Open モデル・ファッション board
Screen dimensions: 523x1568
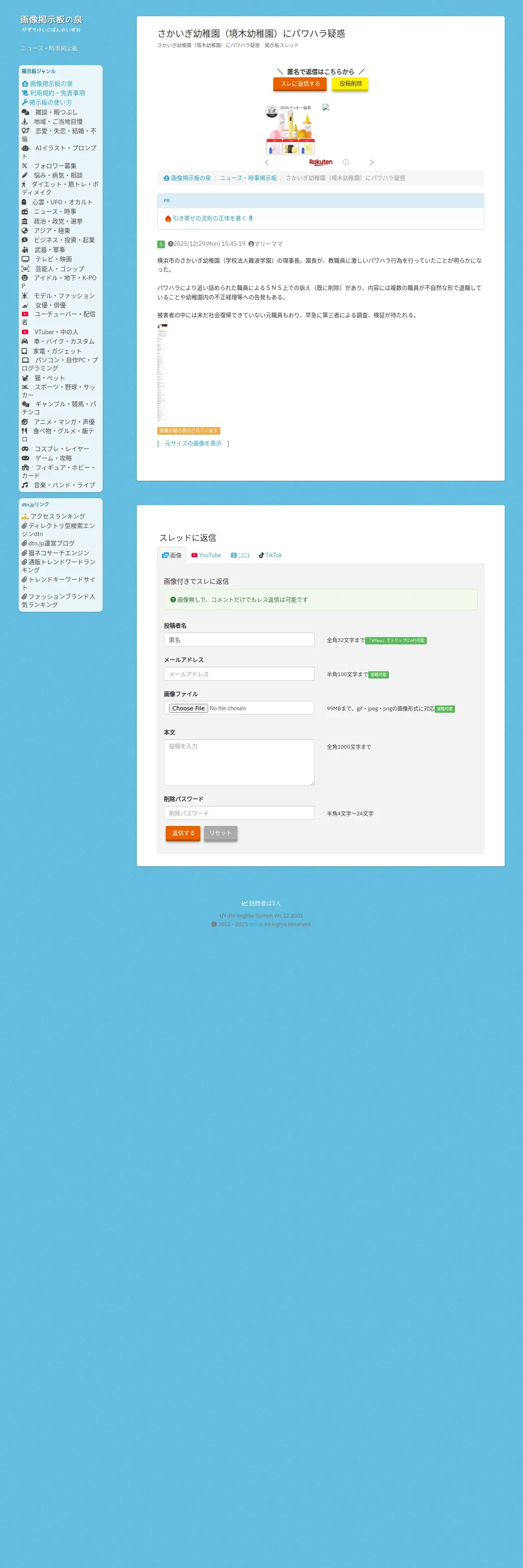(64, 296)
